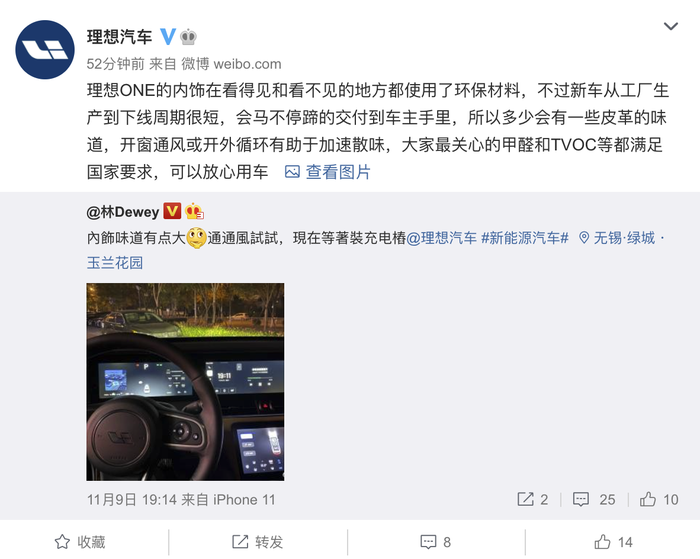
Task: Open the @林Dewey user profile
Action: pos(123,212)
